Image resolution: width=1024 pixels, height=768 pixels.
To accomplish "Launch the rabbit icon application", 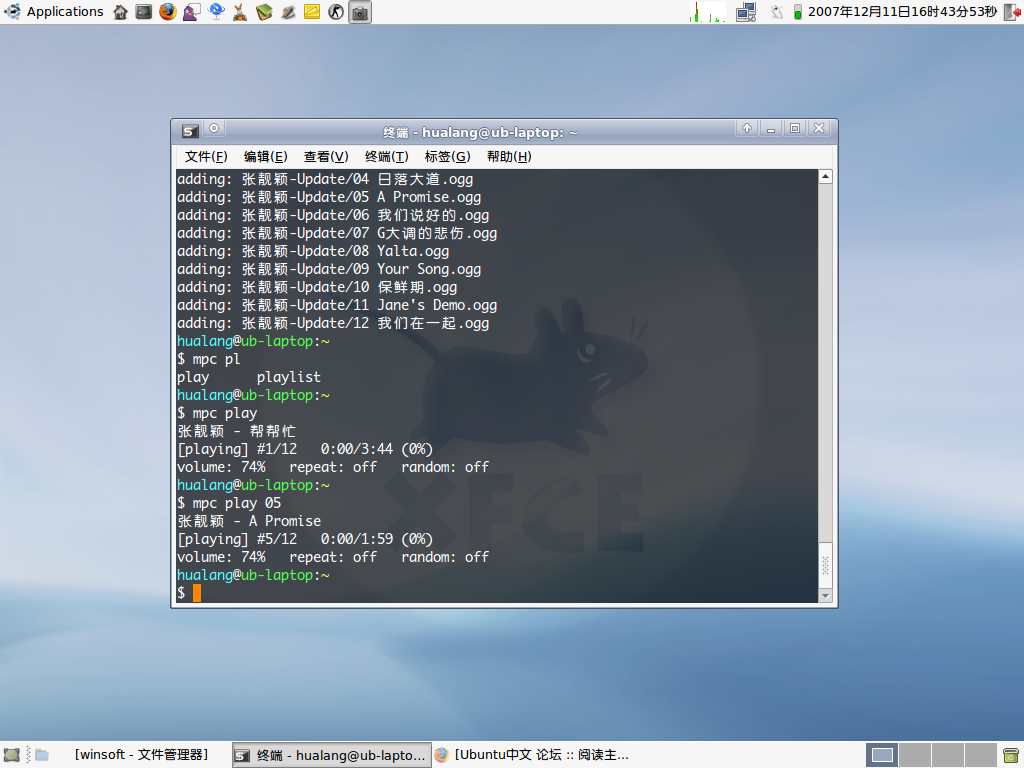I will point(240,12).
